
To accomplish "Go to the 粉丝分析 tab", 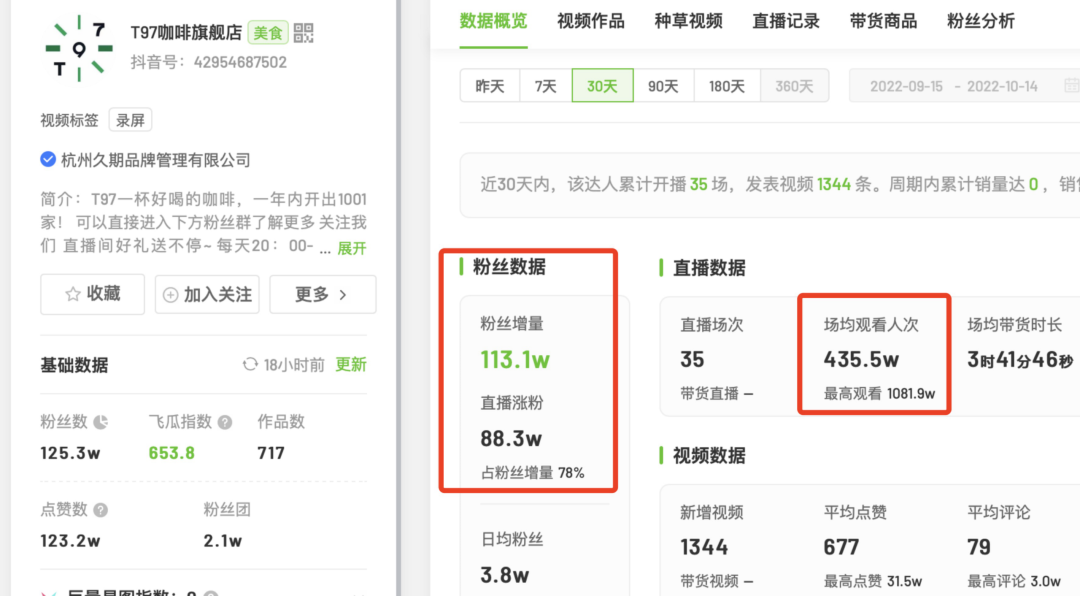I will [x=981, y=21].
